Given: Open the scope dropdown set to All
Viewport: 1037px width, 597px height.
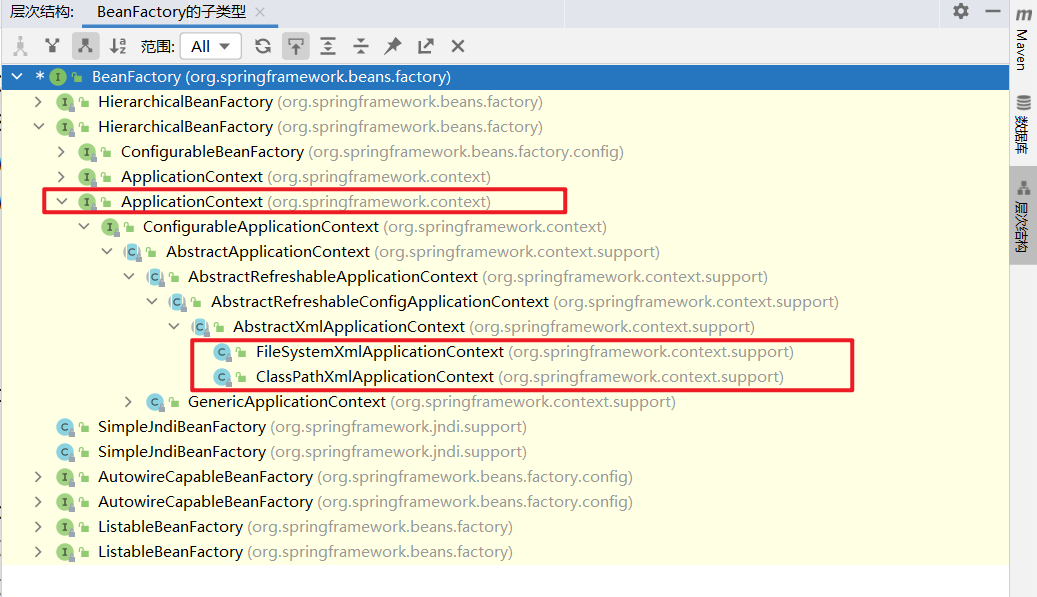Looking at the screenshot, I should coord(211,46).
